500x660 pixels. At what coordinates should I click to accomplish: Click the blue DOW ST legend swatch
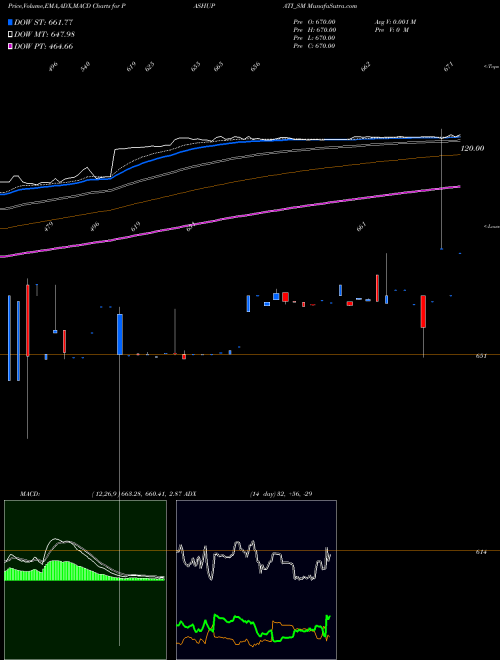coord(10,22)
